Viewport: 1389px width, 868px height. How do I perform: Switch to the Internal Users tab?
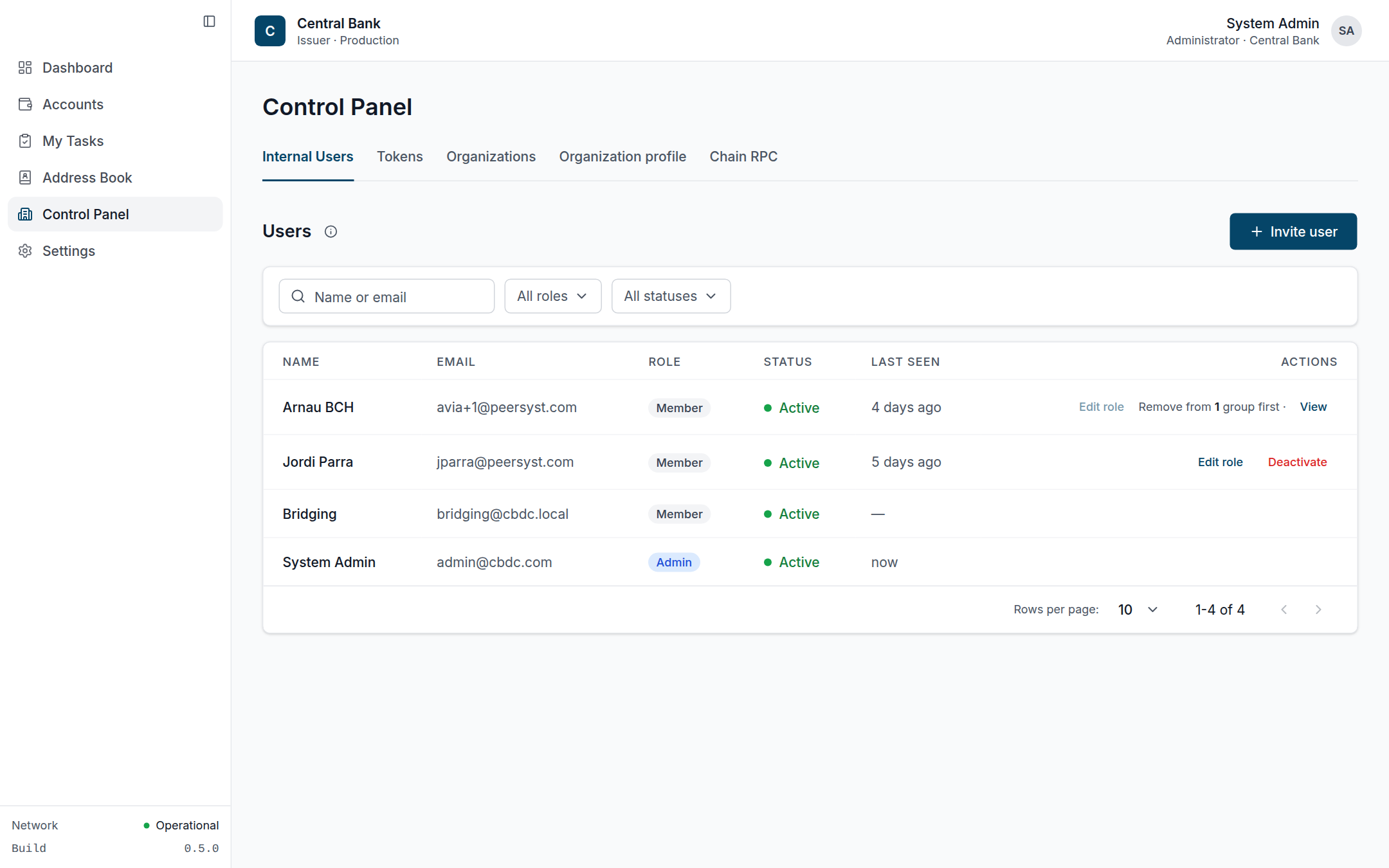pos(308,156)
